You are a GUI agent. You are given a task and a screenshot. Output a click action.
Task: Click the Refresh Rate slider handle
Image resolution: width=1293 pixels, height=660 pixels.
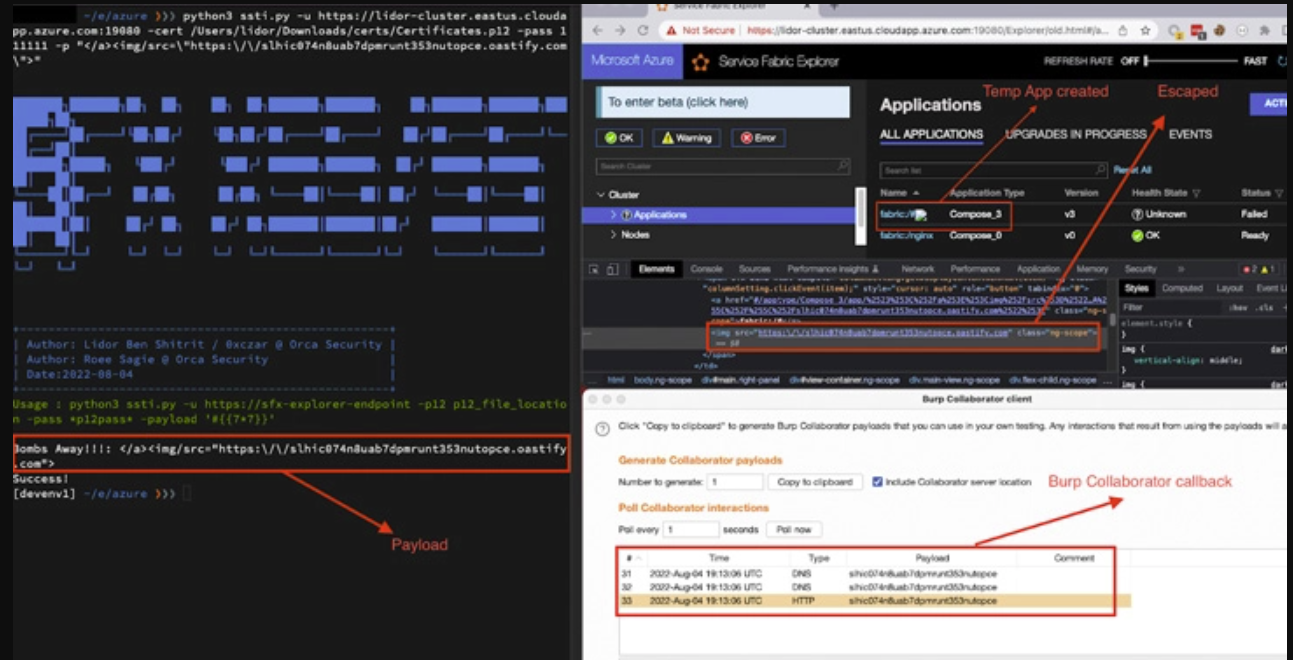tap(1147, 62)
